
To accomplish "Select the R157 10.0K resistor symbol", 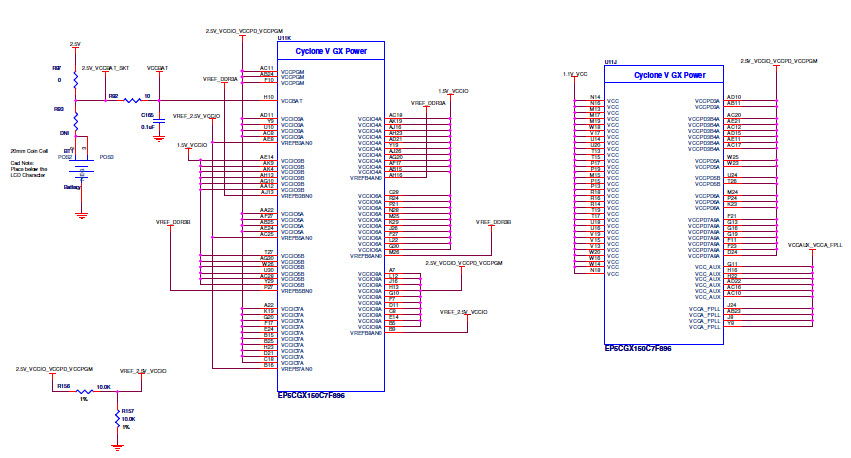I will pyautogui.click(x=115, y=417).
